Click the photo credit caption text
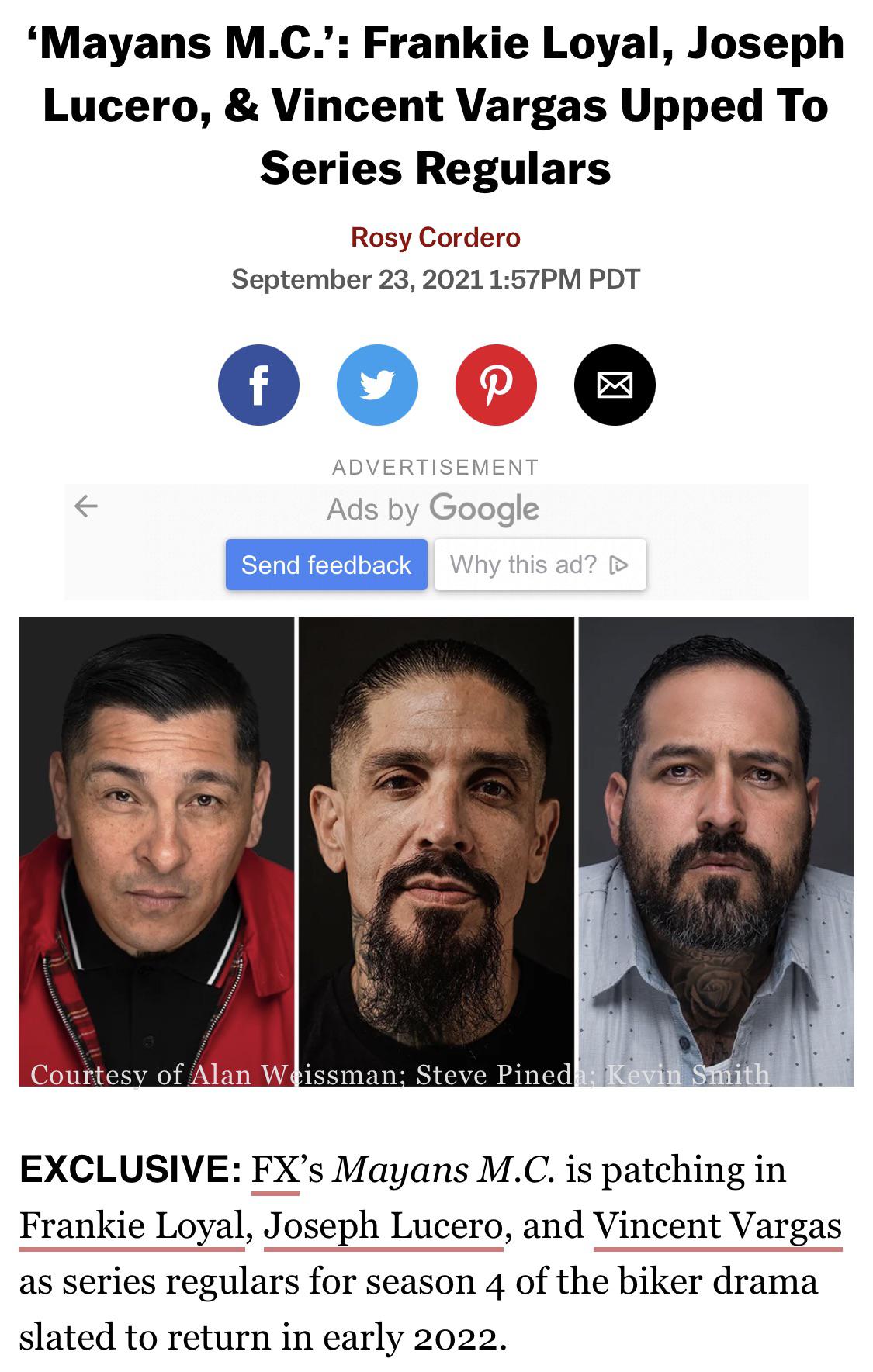This screenshot has height=1372, width=873. (400, 1074)
